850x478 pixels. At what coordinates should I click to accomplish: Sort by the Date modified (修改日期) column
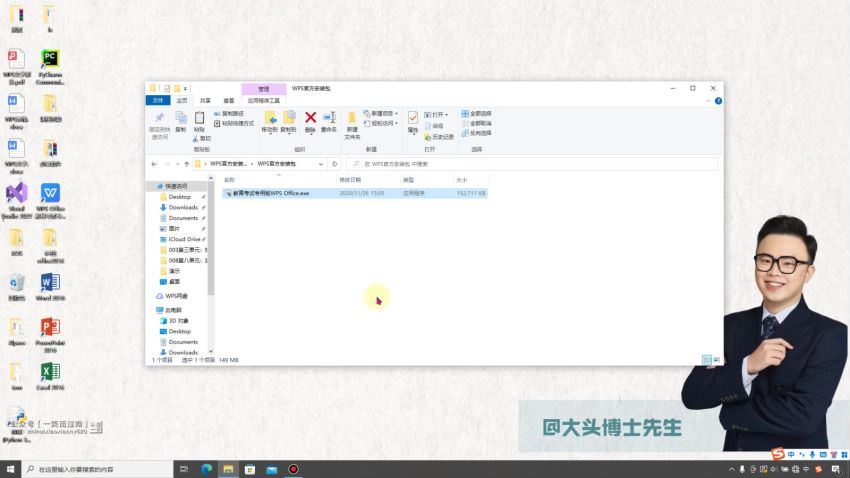coord(350,179)
